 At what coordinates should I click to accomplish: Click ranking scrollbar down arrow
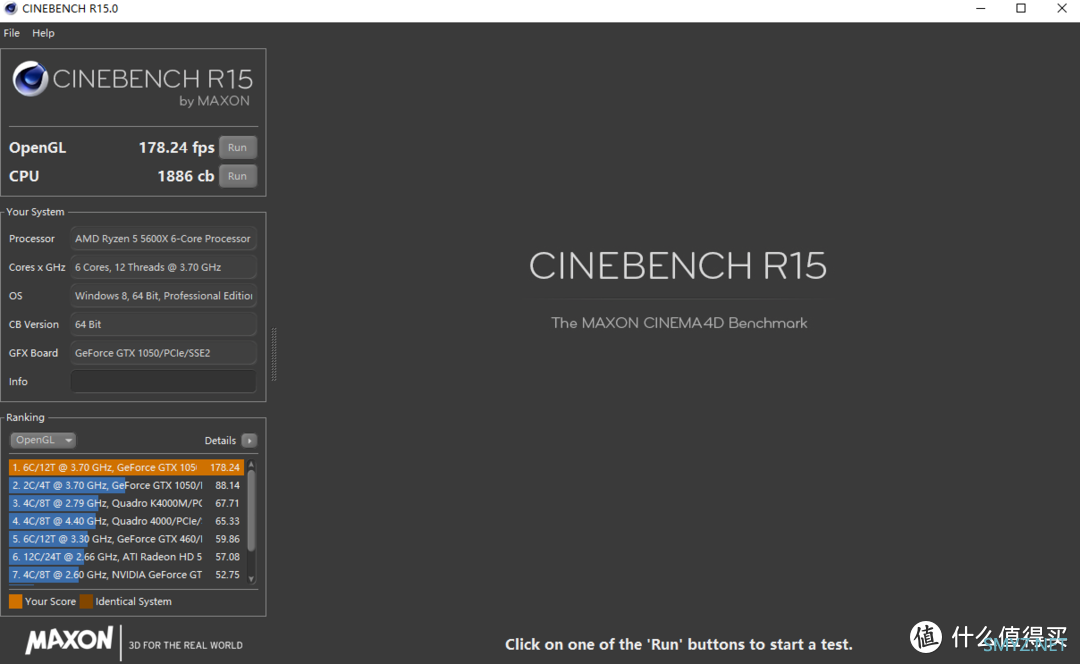(251, 579)
